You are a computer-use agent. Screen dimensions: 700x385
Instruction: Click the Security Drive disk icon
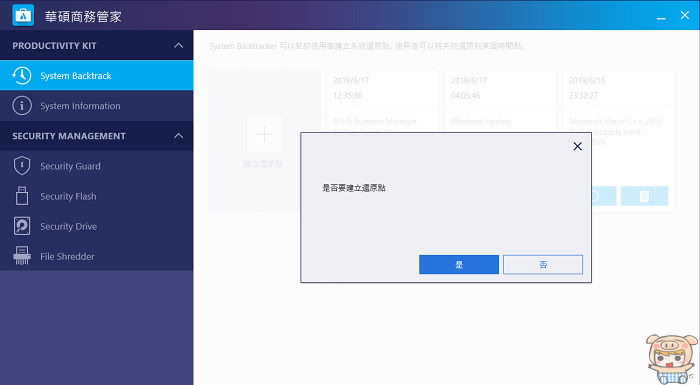pyautogui.click(x=22, y=226)
